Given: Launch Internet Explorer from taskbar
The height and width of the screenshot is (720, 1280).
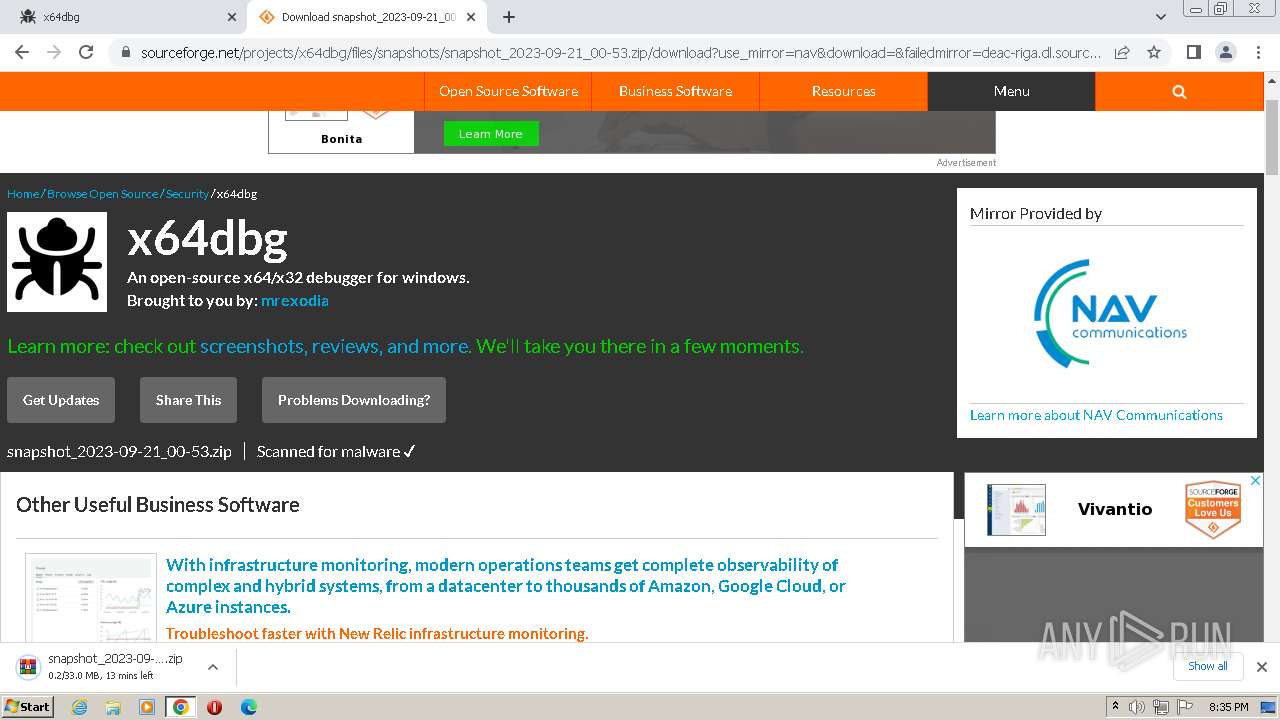Looking at the screenshot, I should (80, 707).
